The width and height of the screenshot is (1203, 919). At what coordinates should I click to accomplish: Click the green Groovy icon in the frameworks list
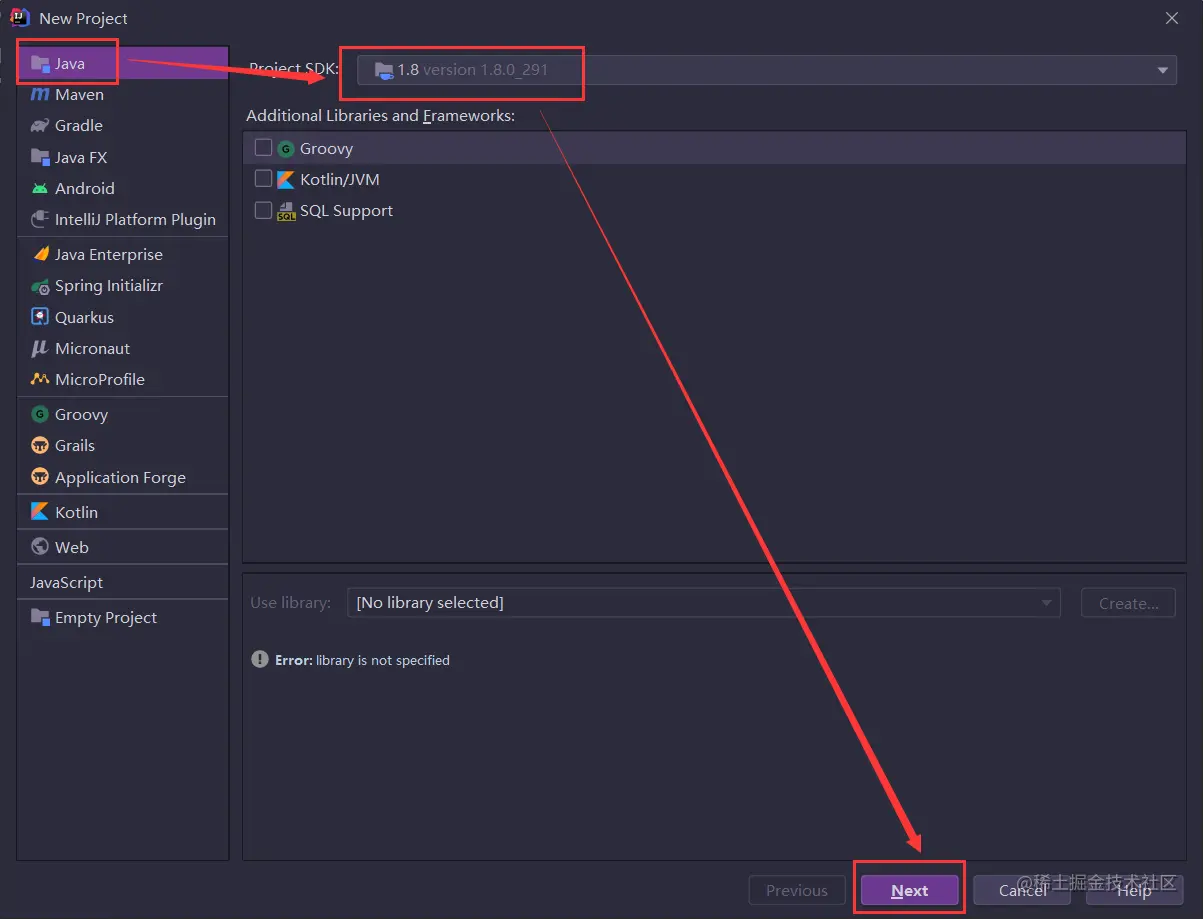pyautogui.click(x=286, y=148)
